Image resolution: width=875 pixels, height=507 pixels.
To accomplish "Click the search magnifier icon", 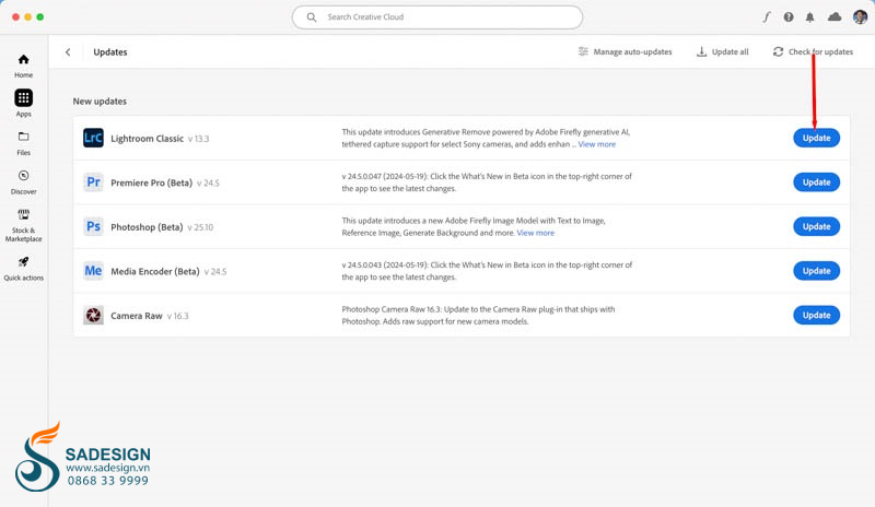I will pos(311,17).
